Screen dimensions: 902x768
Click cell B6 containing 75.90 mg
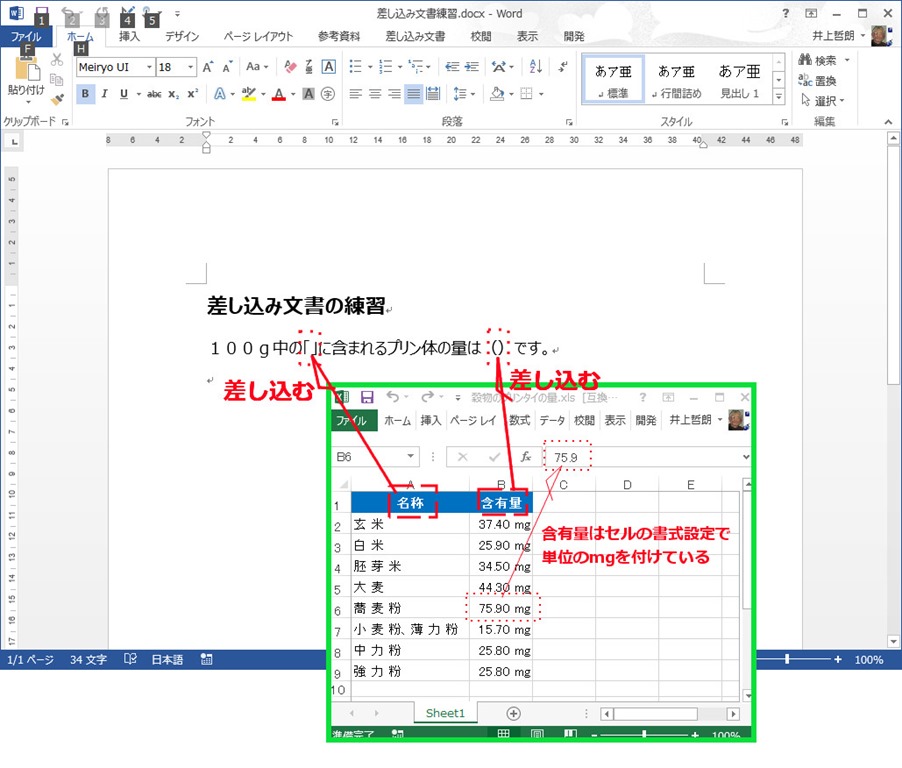(x=503, y=608)
